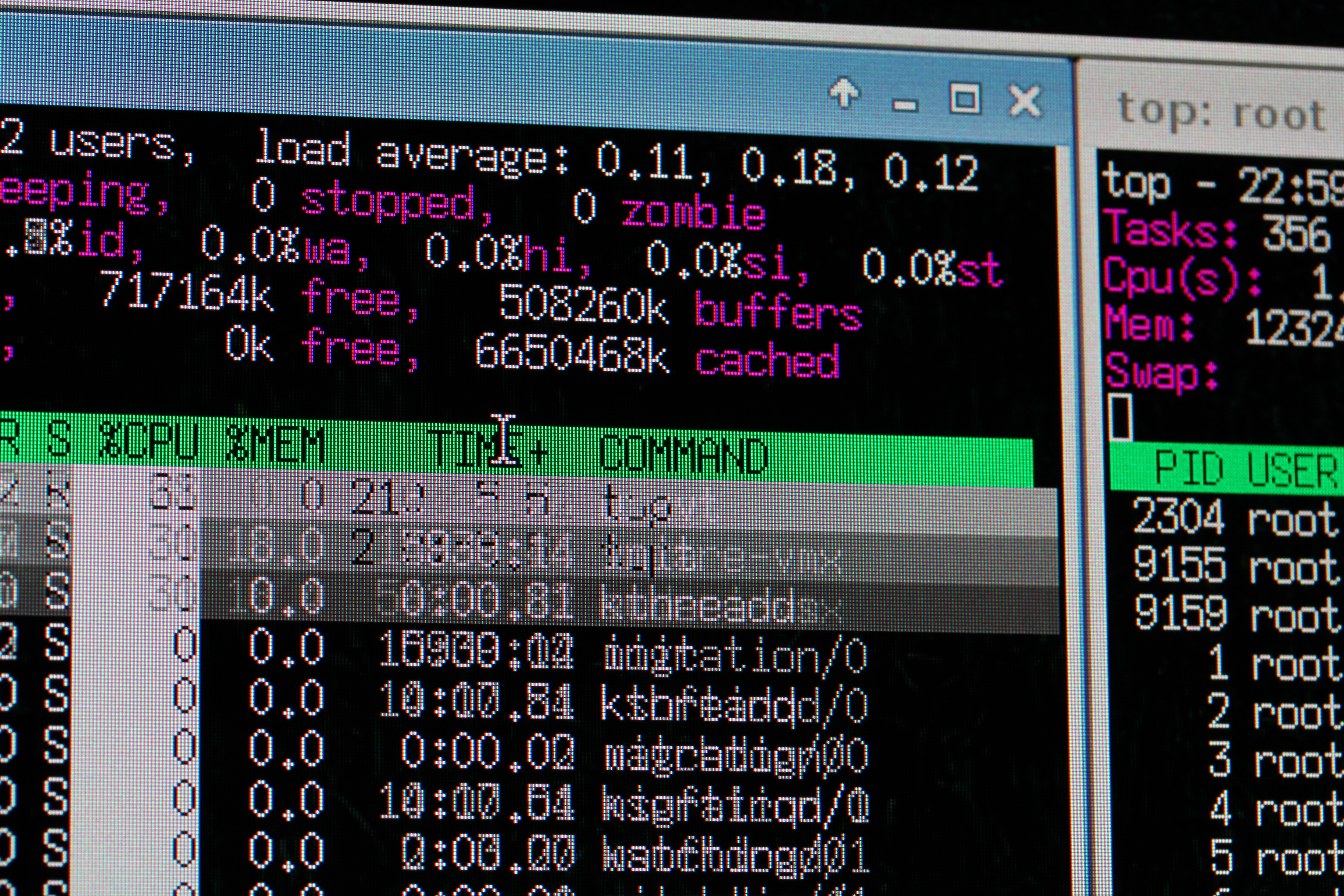This screenshot has height=896, width=1344.
Task: Click the USER column header in right window
Action: point(1293,471)
